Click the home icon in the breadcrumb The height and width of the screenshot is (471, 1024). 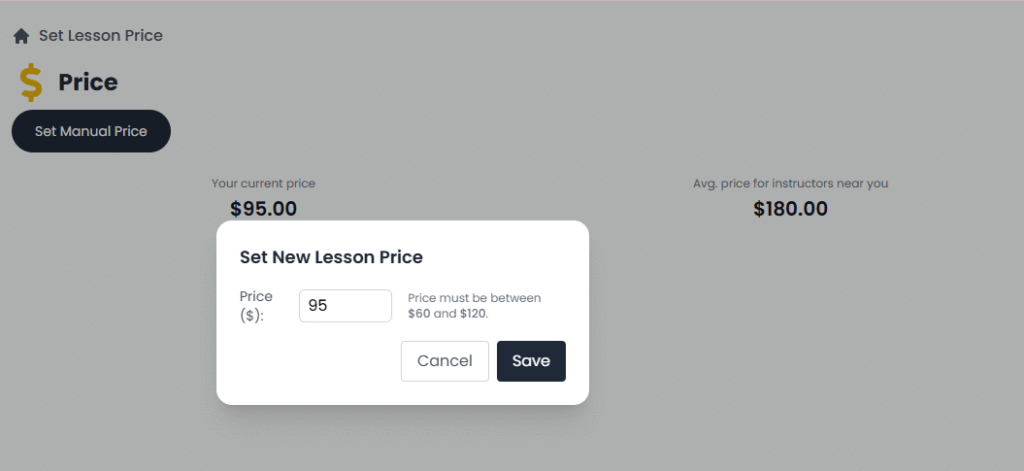pyautogui.click(x=21, y=36)
